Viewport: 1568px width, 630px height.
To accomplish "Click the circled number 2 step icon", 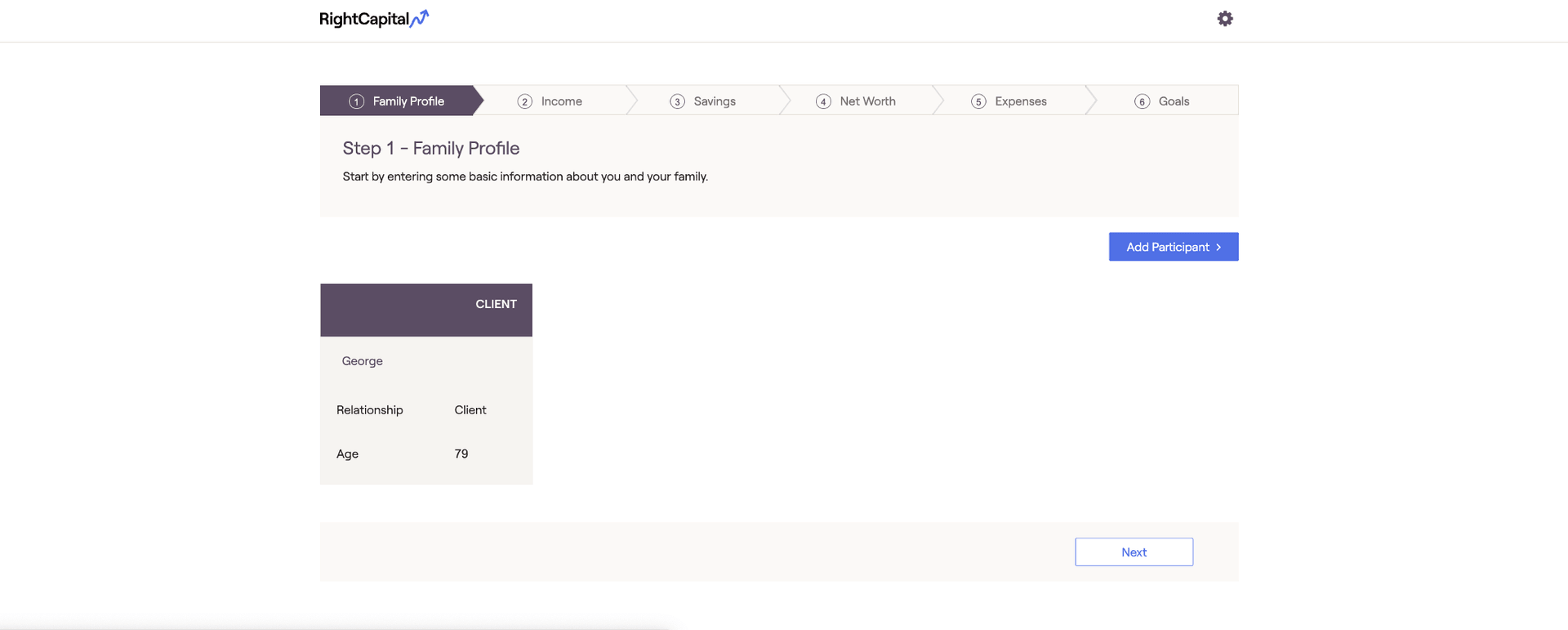I will (x=524, y=101).
